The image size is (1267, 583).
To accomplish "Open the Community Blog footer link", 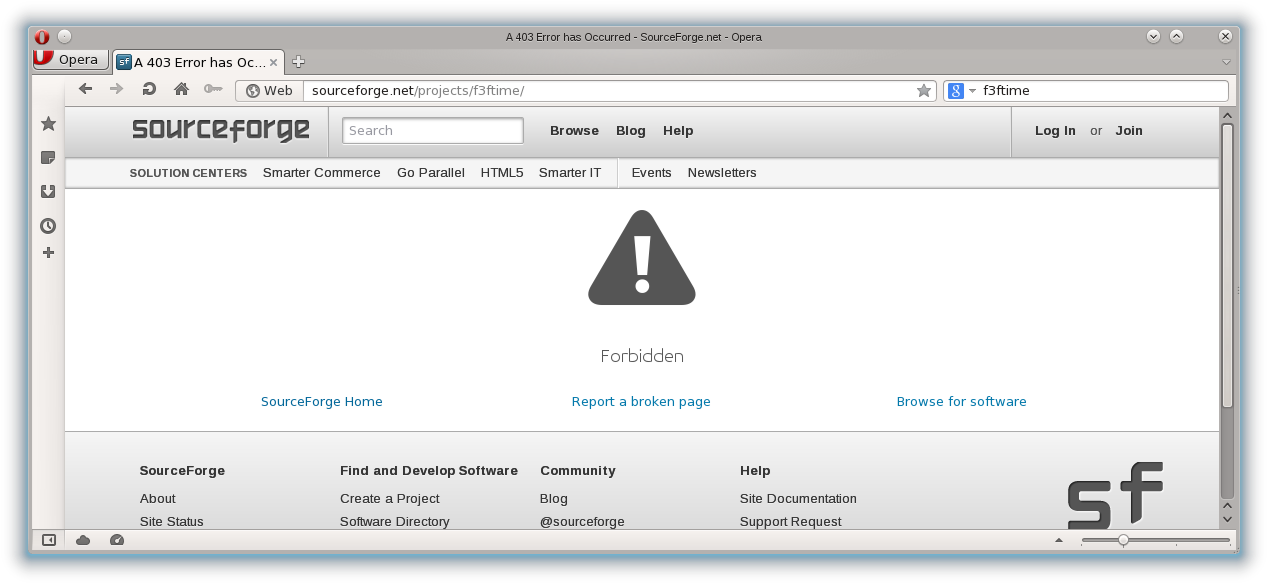I will 554,499.
